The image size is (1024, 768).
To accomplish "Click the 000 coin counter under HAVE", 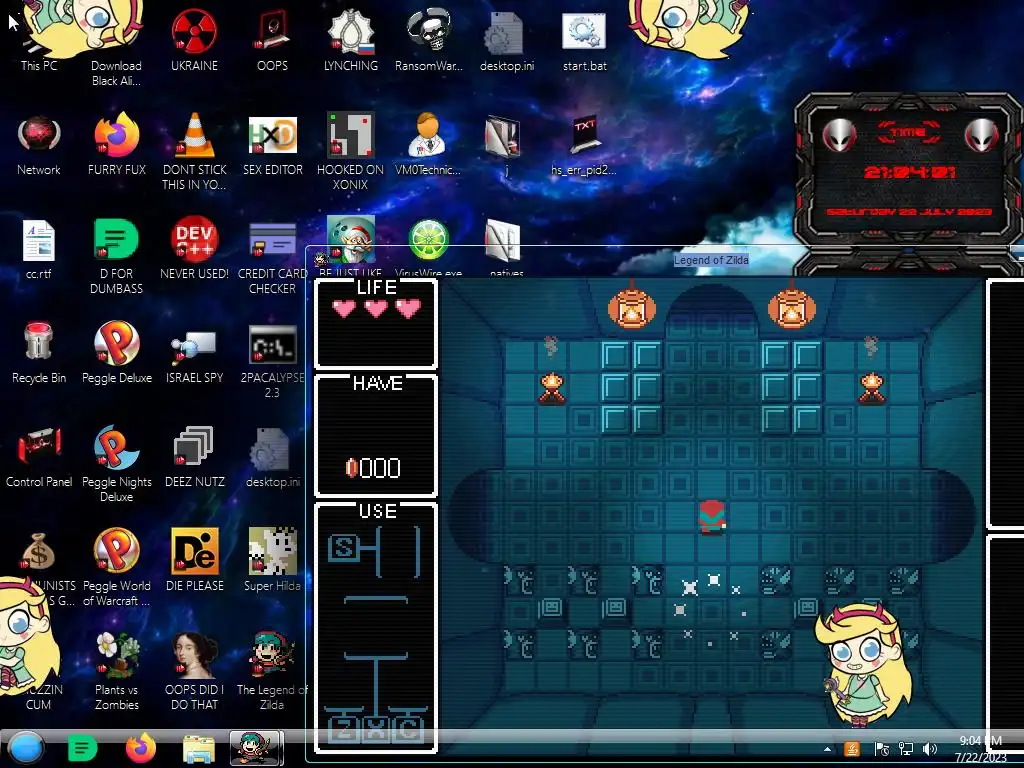I will pyautogui.click(x=373, y=468).
